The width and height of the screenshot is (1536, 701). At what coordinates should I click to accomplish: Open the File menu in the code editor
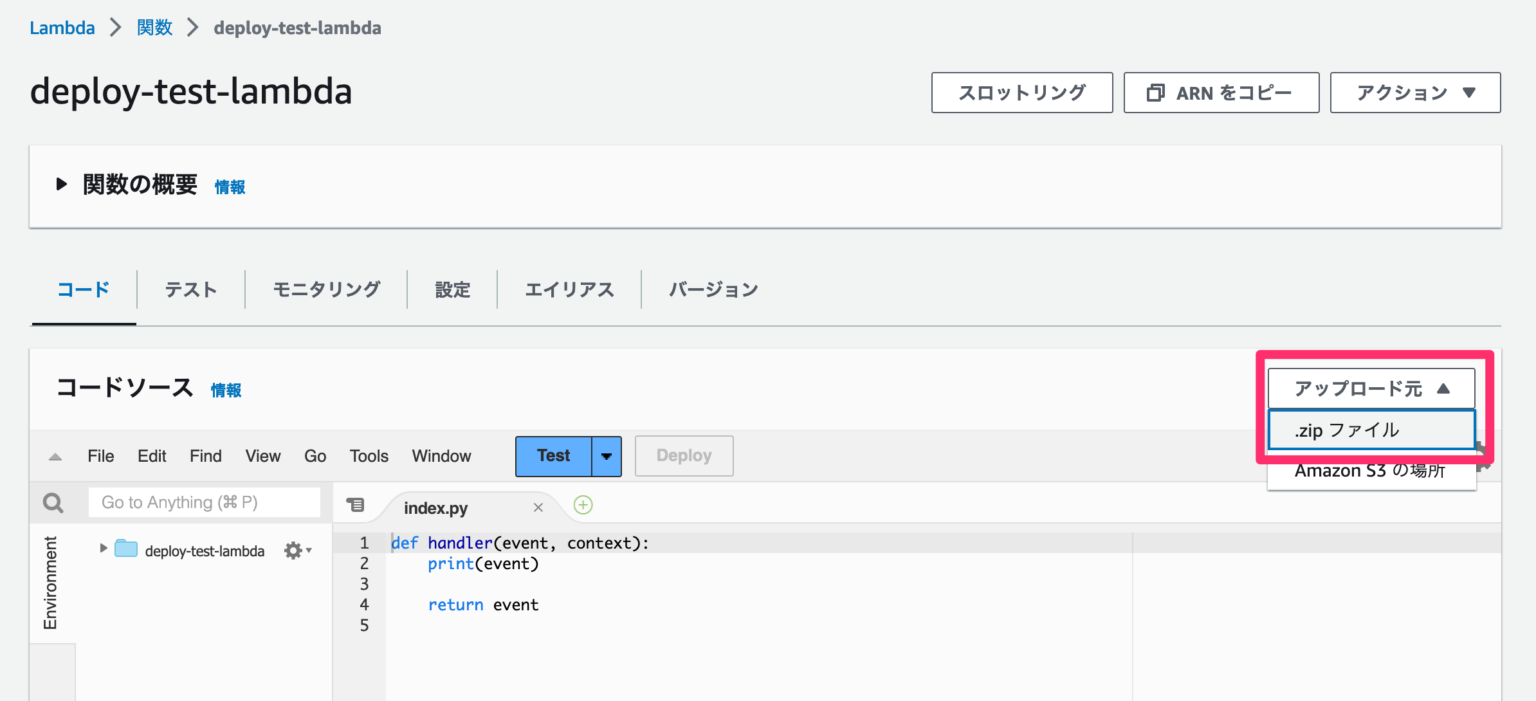coord(100,455)
